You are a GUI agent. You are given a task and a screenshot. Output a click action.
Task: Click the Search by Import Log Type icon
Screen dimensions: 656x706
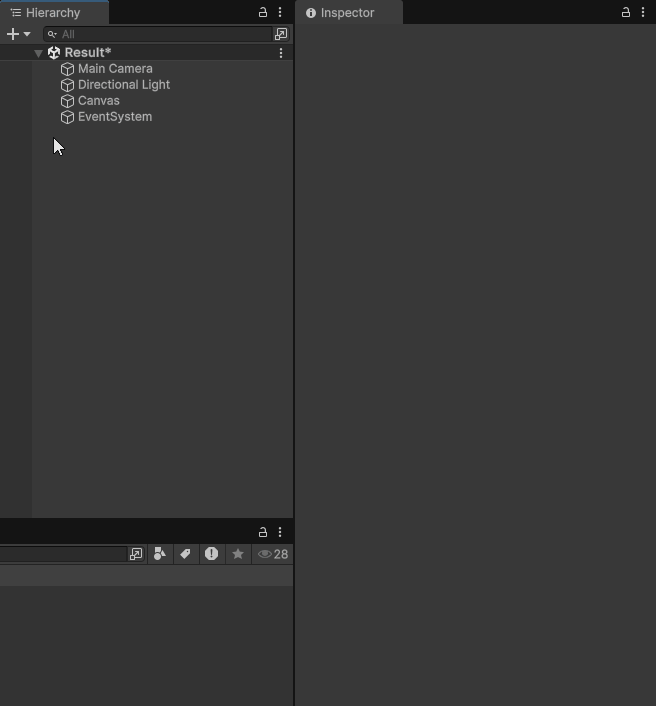click(211, 554)
